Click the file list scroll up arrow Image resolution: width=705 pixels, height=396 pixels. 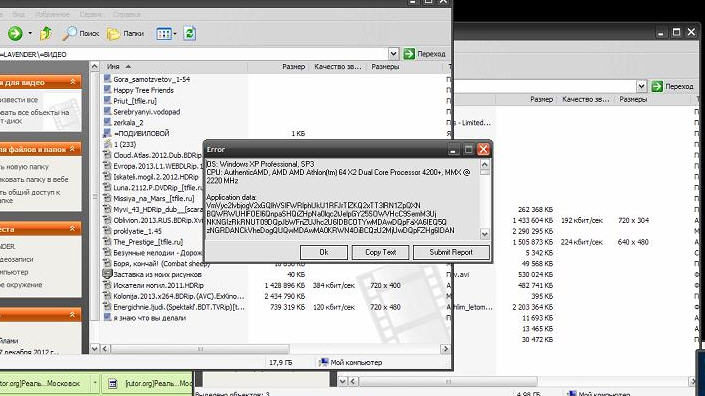coord(94,67)
